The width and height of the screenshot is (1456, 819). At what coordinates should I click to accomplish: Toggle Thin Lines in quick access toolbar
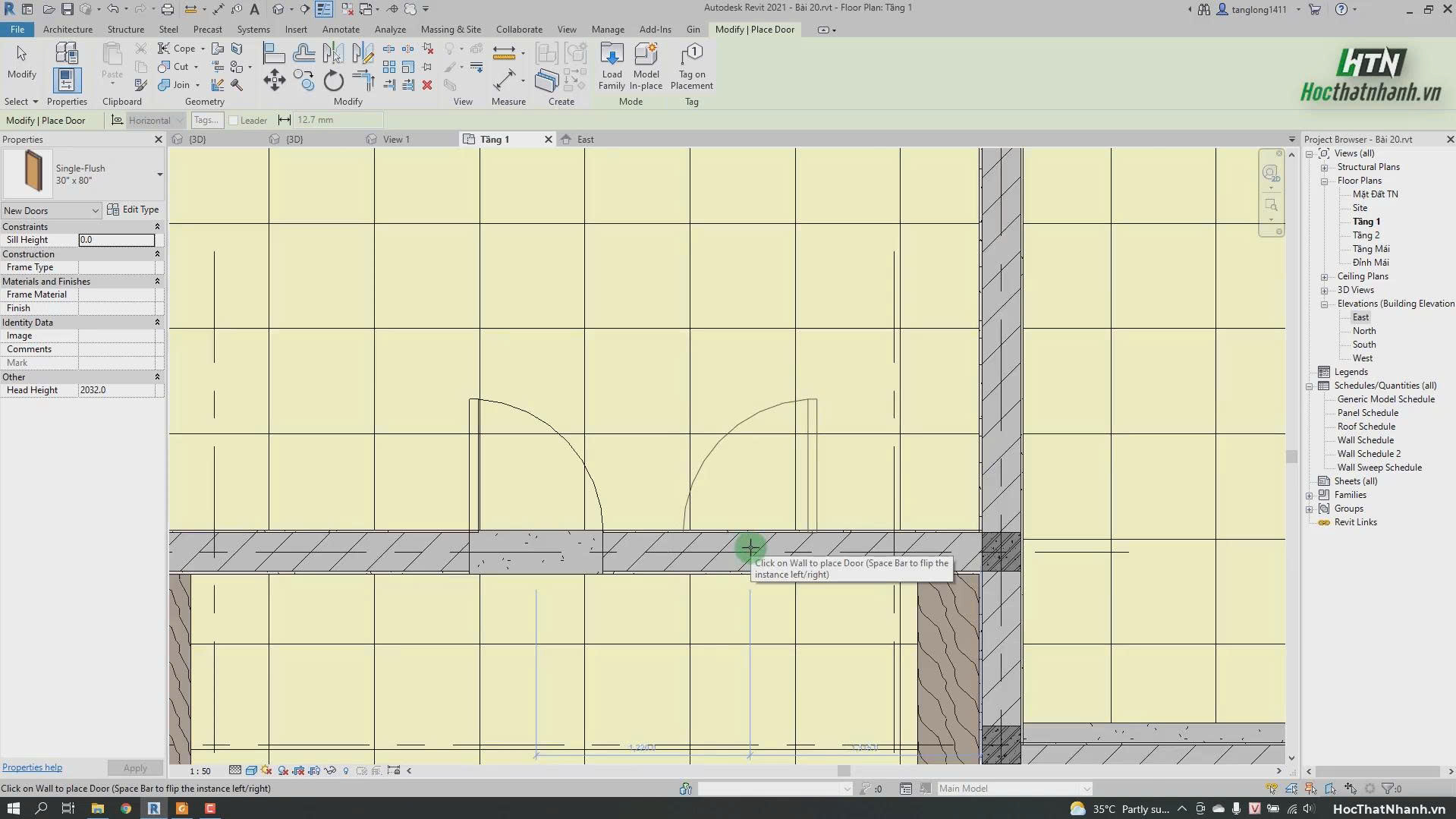pyautogui.click(x=323, y=9)
